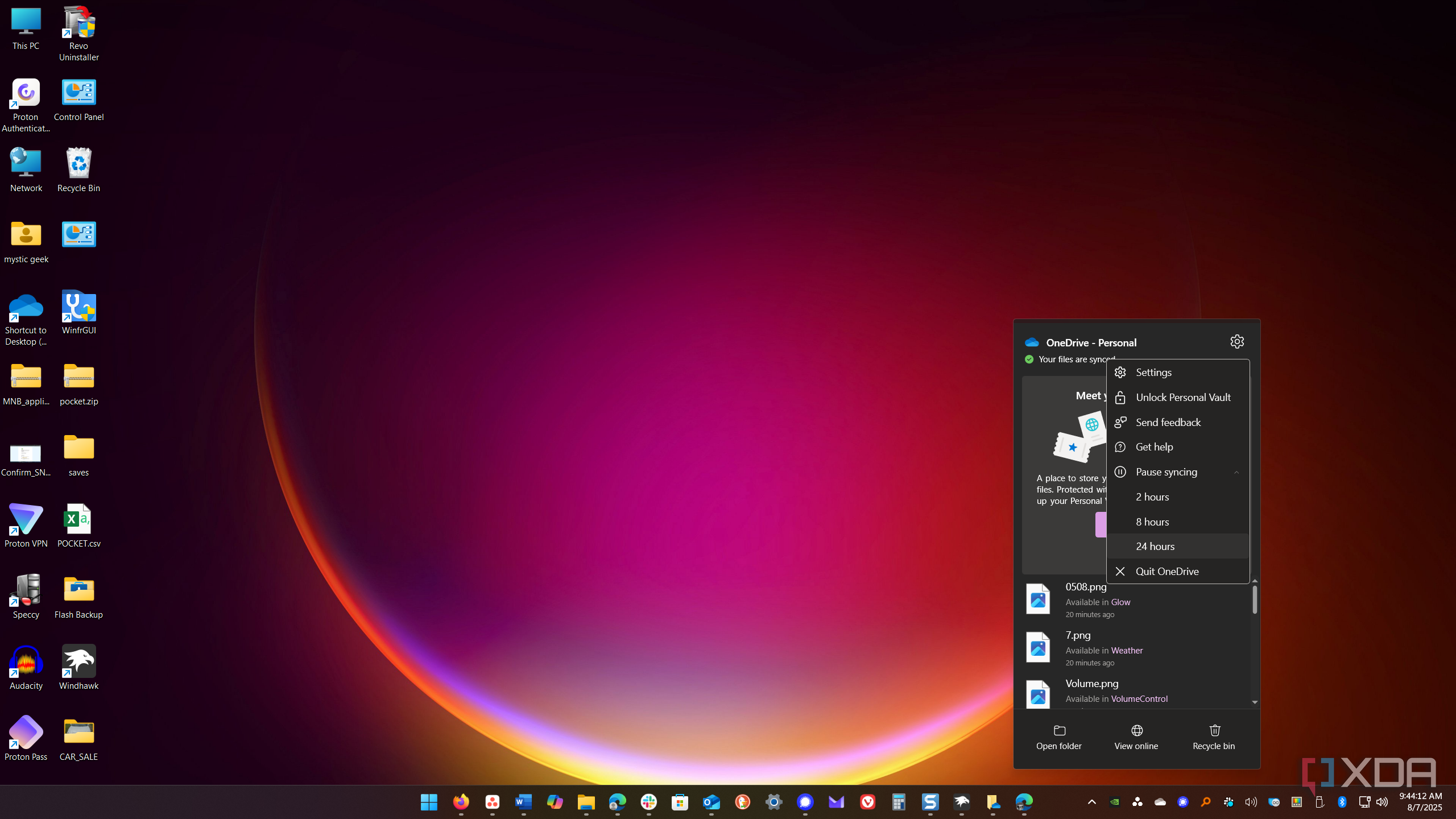Open the Weather folder link

point(1127,651)
